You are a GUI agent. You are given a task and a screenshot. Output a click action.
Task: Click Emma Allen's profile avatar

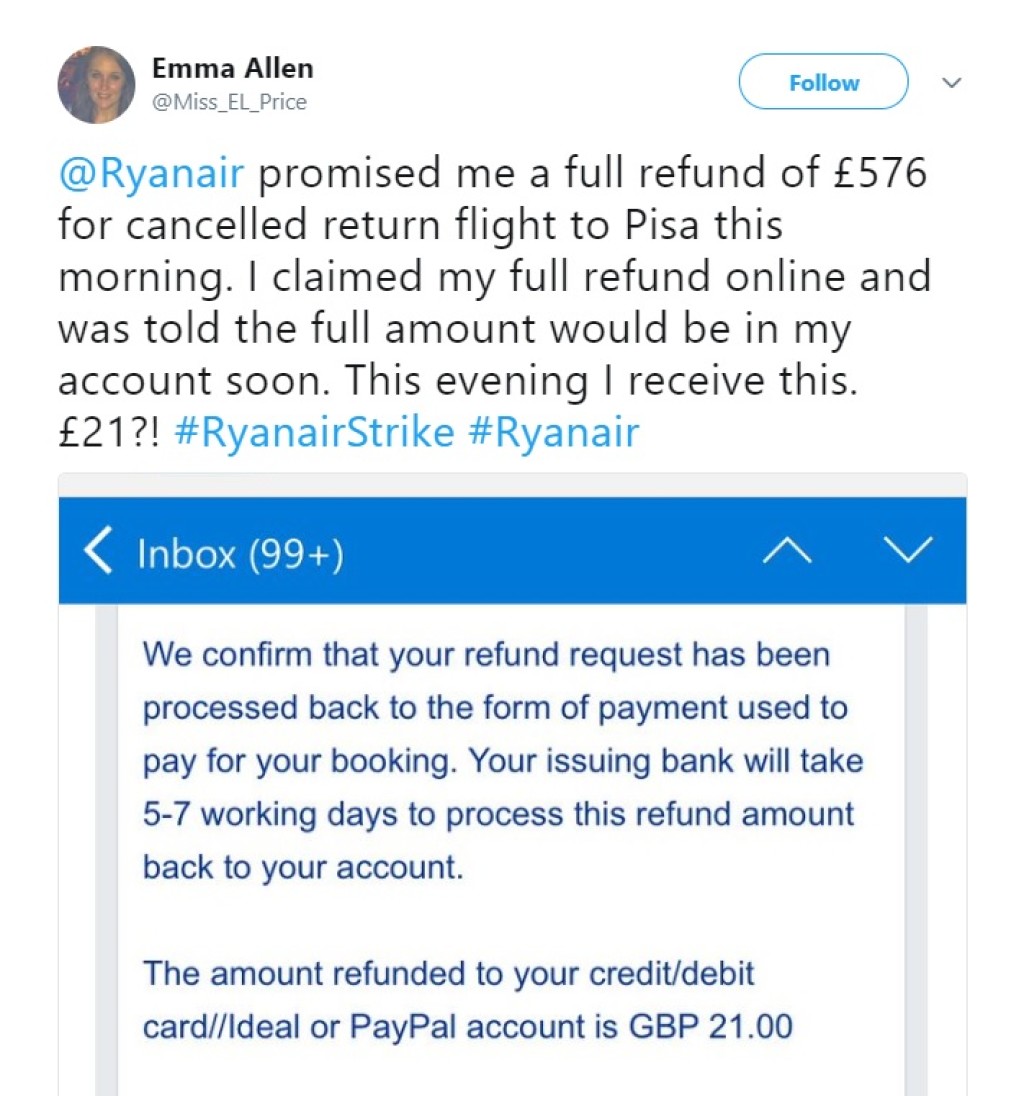tap(96, 85)
